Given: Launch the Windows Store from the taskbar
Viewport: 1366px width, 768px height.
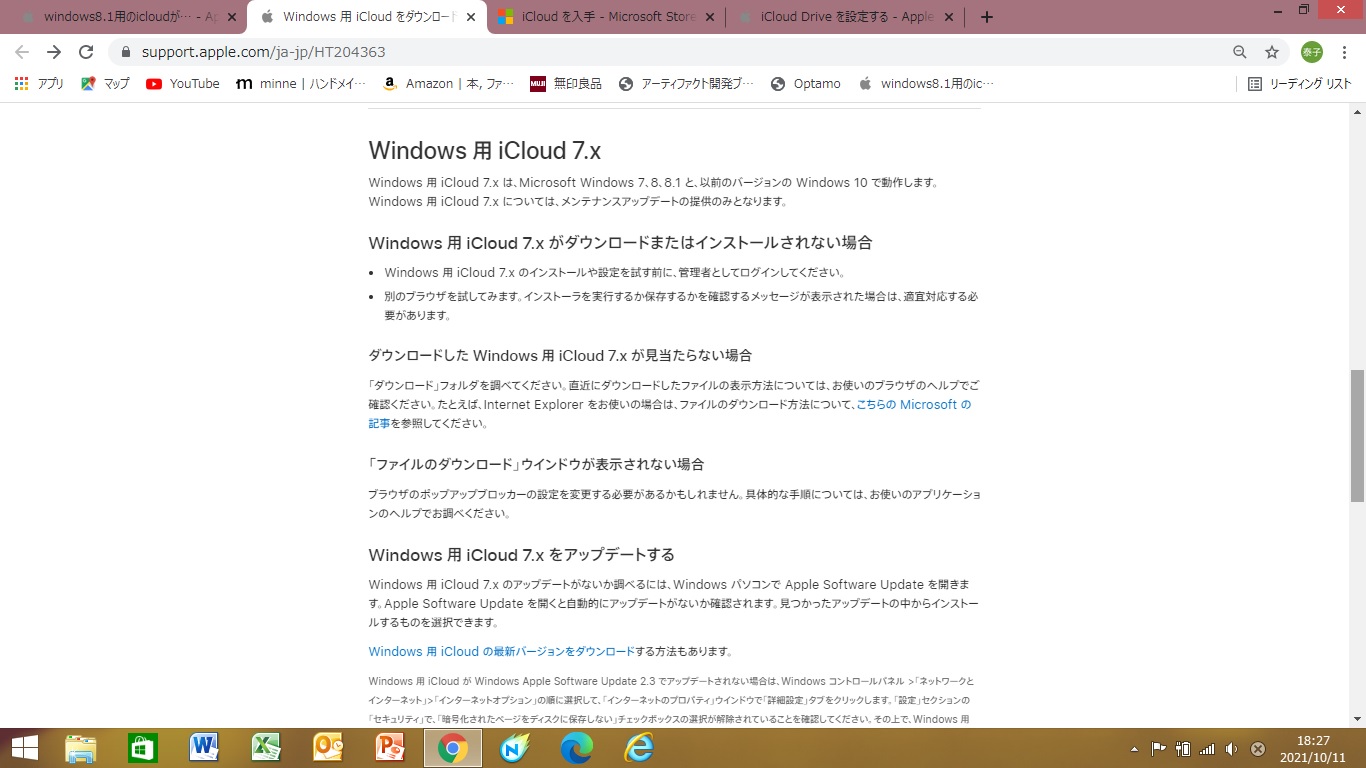Looking at the screenshot, I should tap(143, 748).
